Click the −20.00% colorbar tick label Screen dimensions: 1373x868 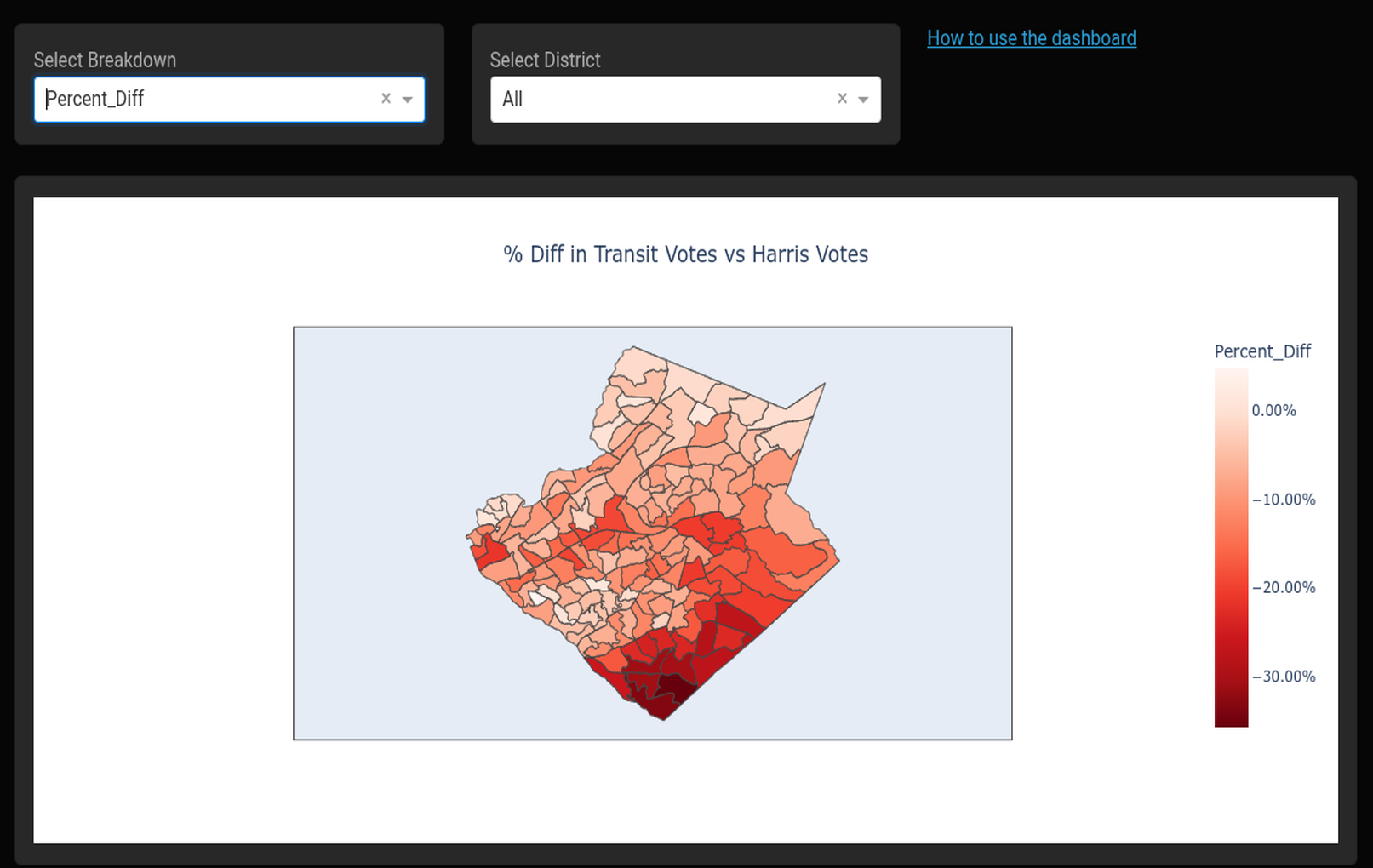[x=1284, y=588]
